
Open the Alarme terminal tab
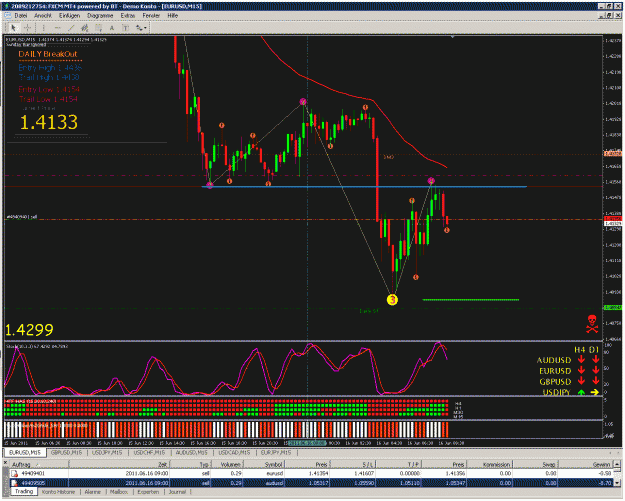point(92,492)
